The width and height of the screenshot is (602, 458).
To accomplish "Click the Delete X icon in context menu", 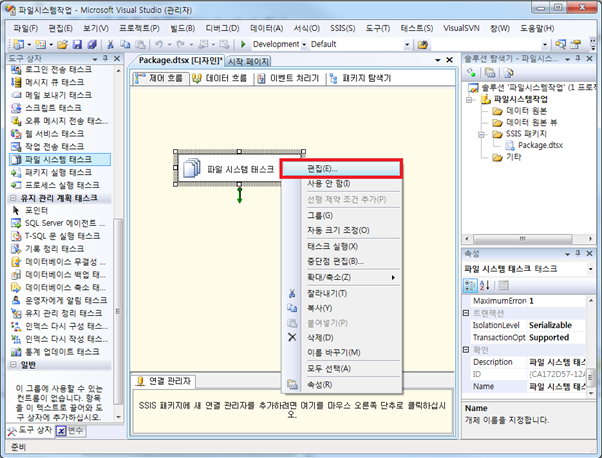I will pos(292,337).
